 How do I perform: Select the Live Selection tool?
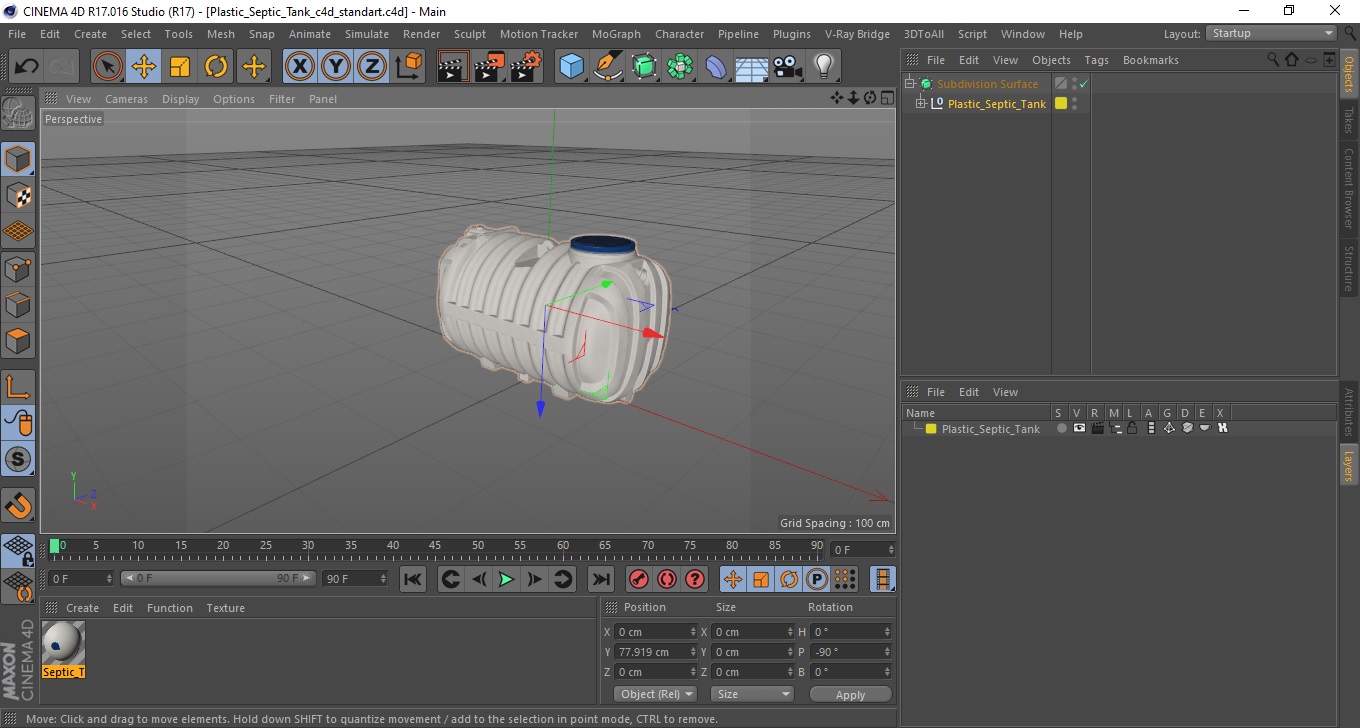[108, 67]
